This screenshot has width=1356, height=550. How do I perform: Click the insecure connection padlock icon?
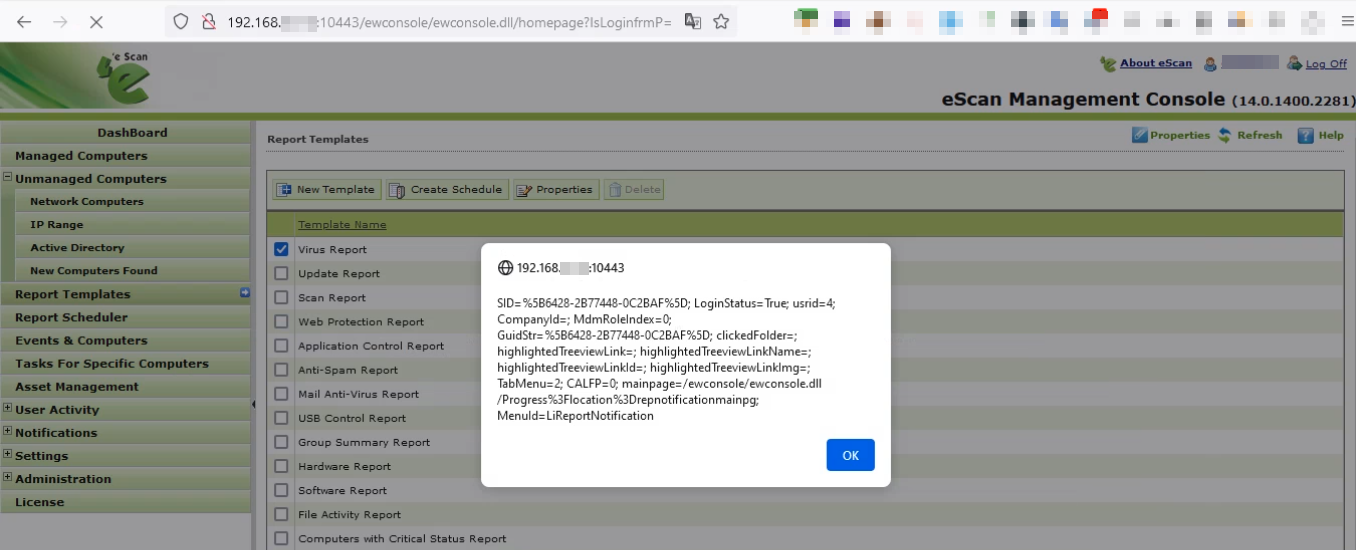coord(208,21)
